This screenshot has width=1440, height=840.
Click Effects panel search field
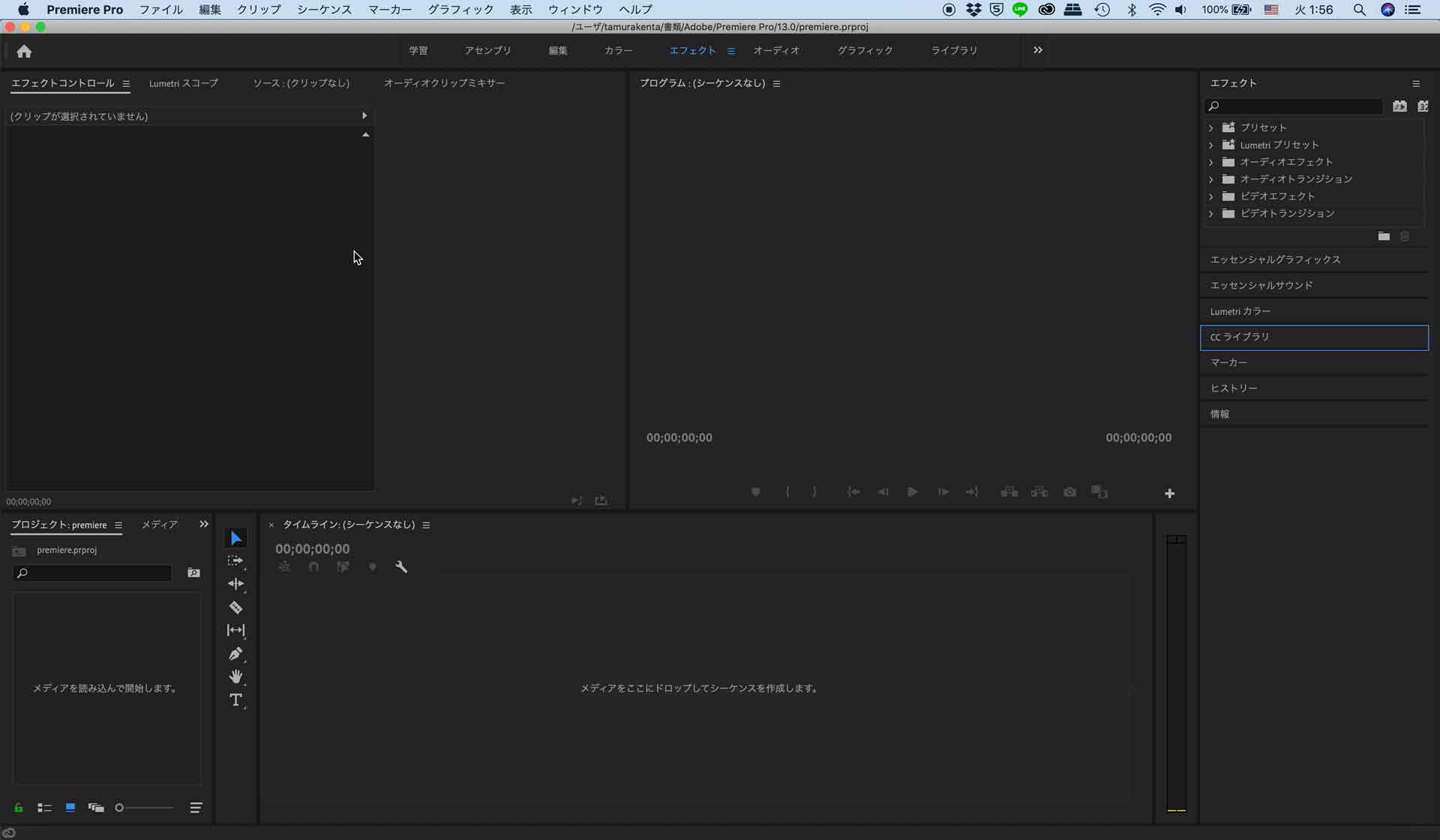[1294, 106]
